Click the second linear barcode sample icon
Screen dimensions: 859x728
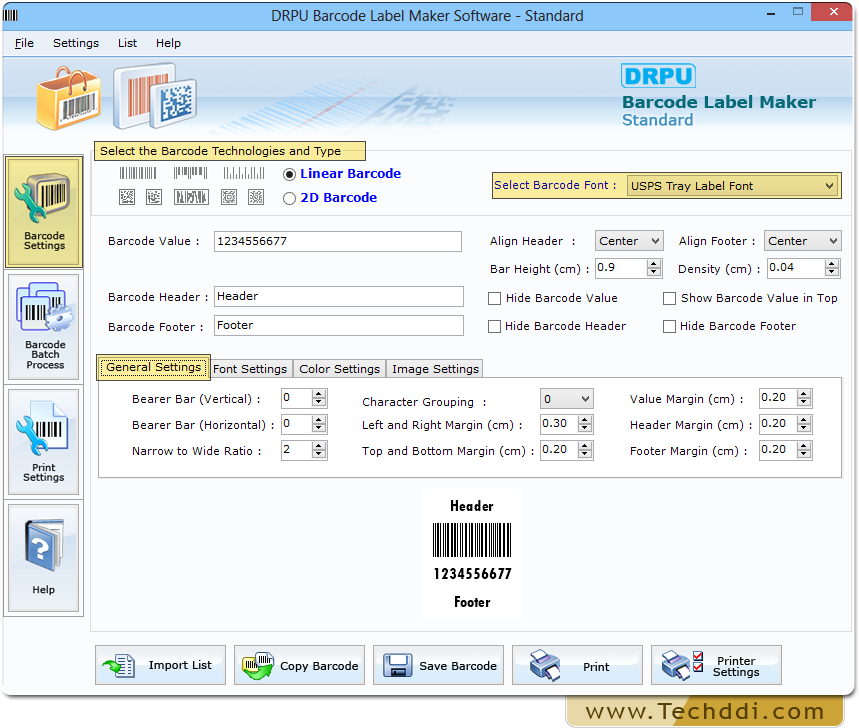(190, 174)
